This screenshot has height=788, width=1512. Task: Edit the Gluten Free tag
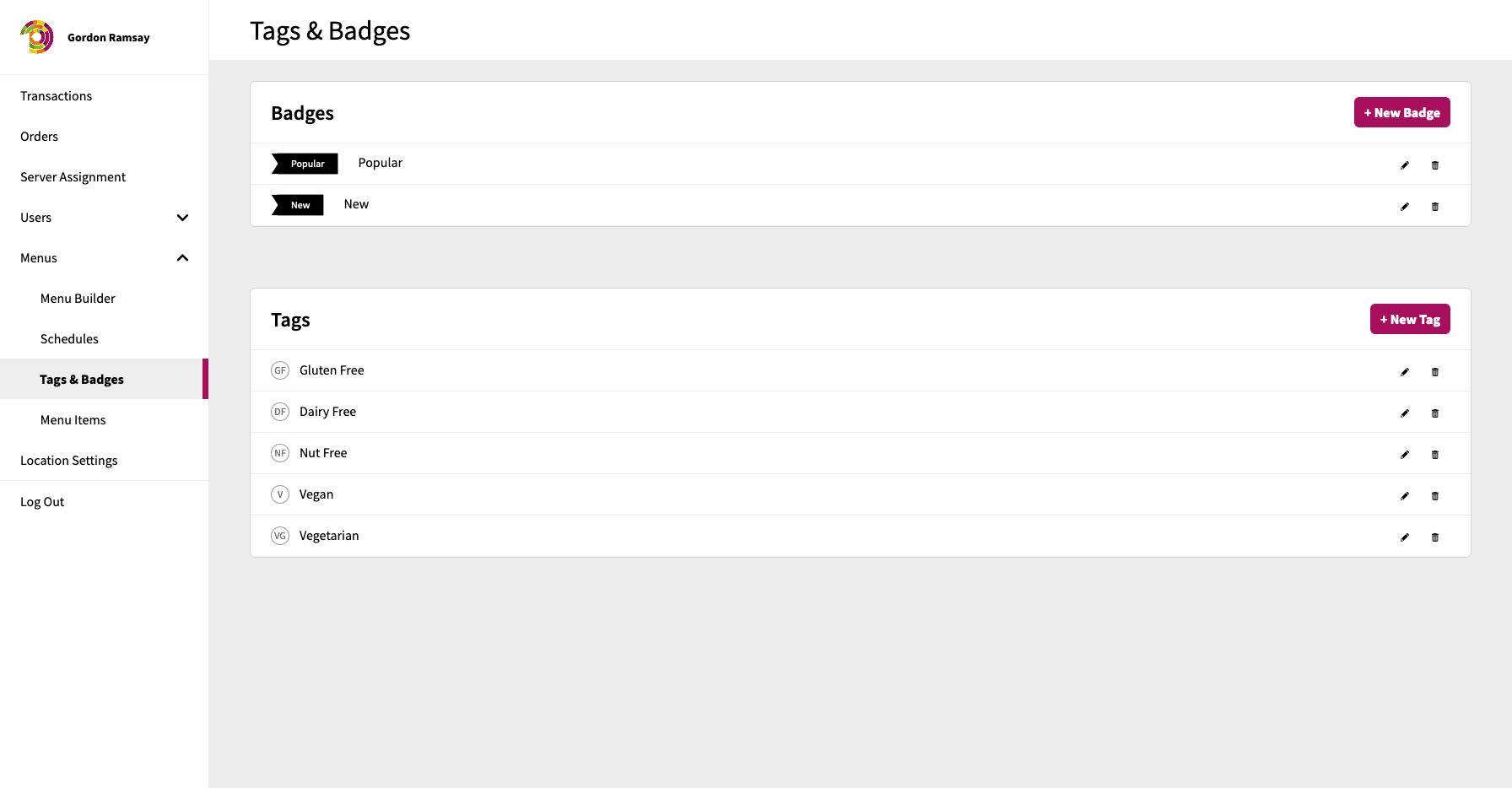click(1405, 372)
